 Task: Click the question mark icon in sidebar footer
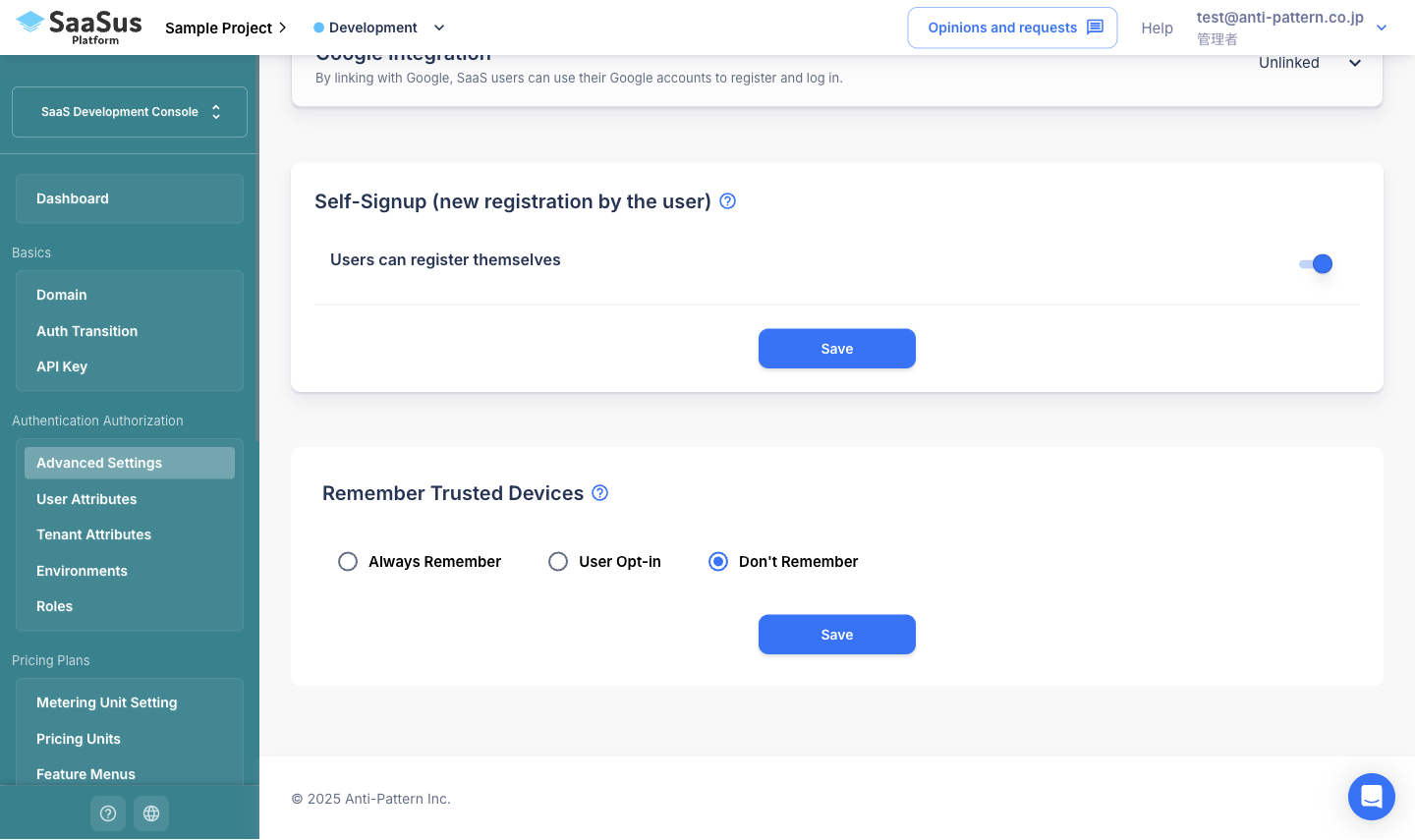[108, 813]
